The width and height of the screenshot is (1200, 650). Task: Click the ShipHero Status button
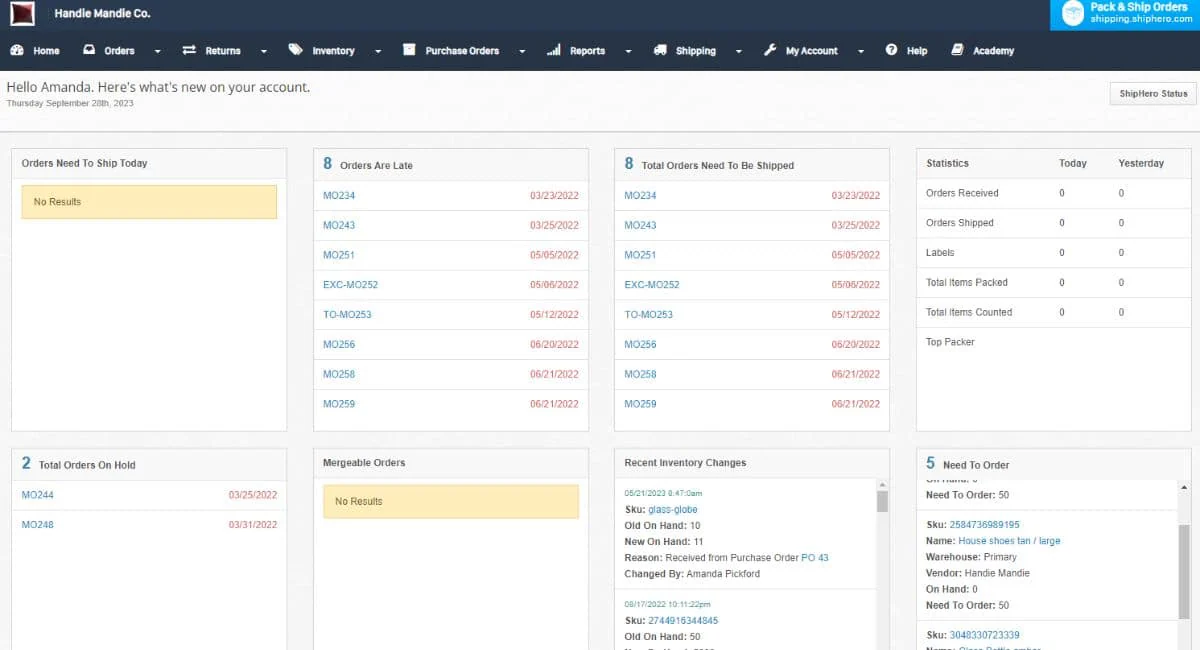click(x=1153, y=93)
